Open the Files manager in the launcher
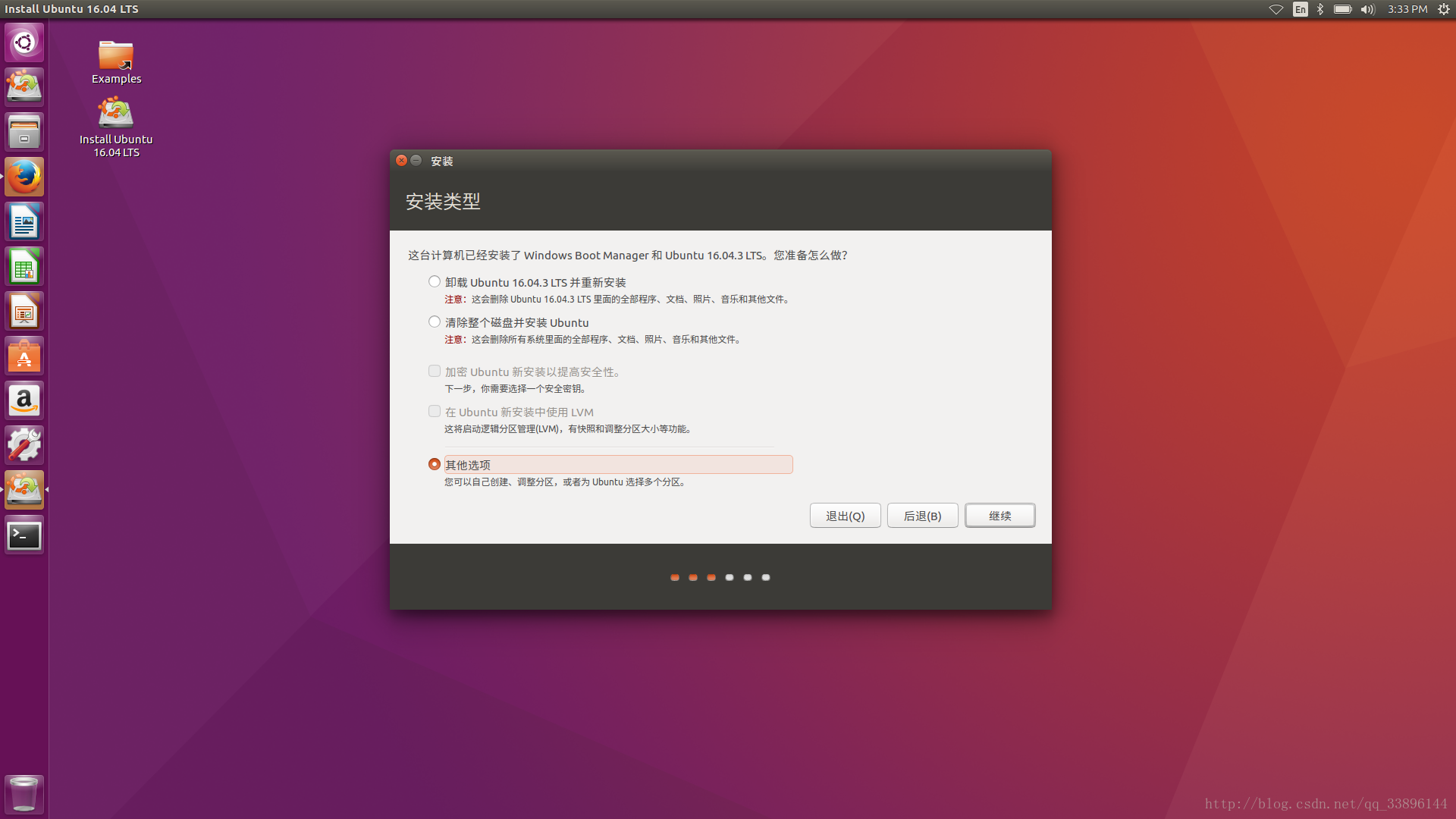The width and height of the screenshot is (1456, 819). click(24, 132)
